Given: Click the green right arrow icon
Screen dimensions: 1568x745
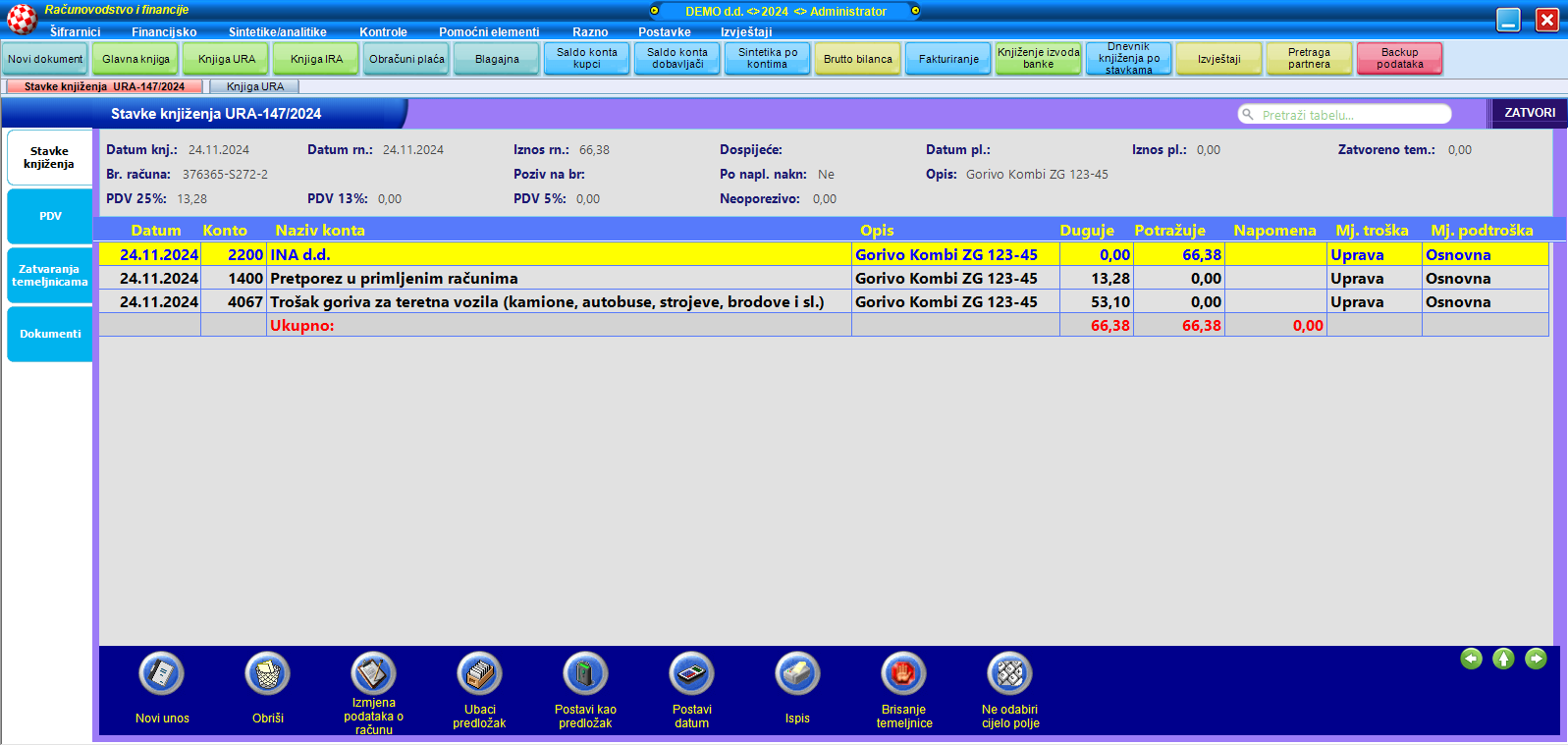Looking at the screenshot, I should click(1536, 659).
